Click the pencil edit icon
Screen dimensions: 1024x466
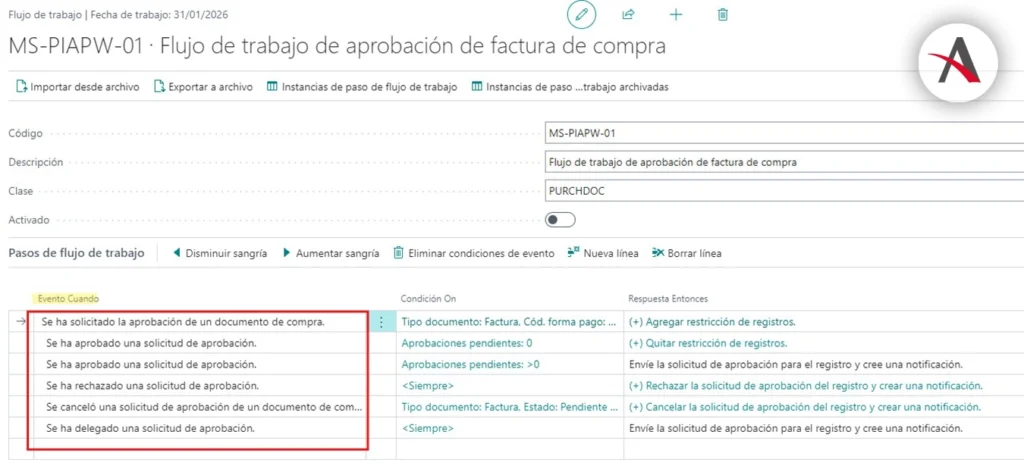click(x=581, y=15)
